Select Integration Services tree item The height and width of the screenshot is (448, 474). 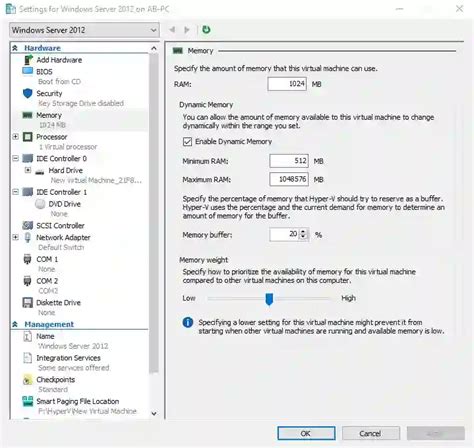68,358
